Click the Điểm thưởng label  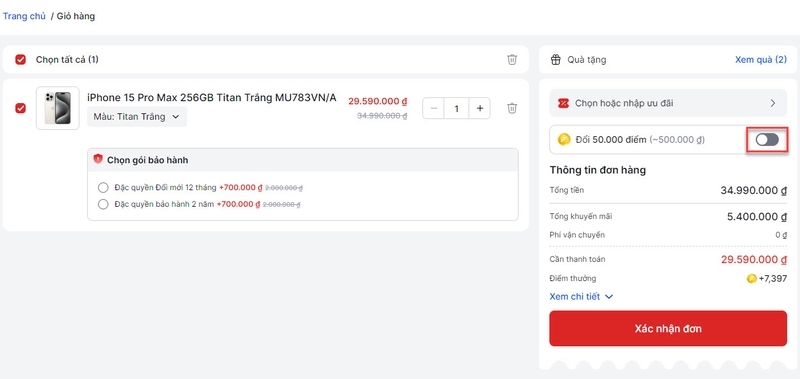coord(572,279)
